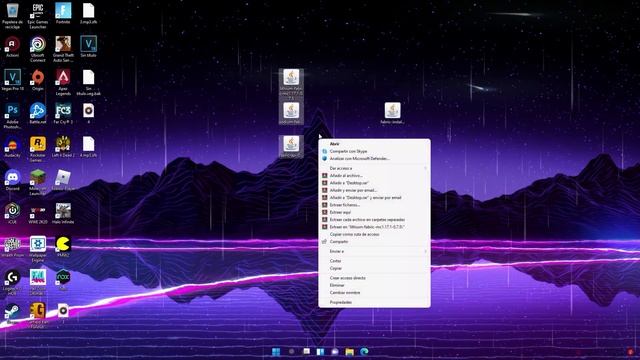640x360 pixels.
Task: Open Propiedades from the context menu
Action: [340, 302]
